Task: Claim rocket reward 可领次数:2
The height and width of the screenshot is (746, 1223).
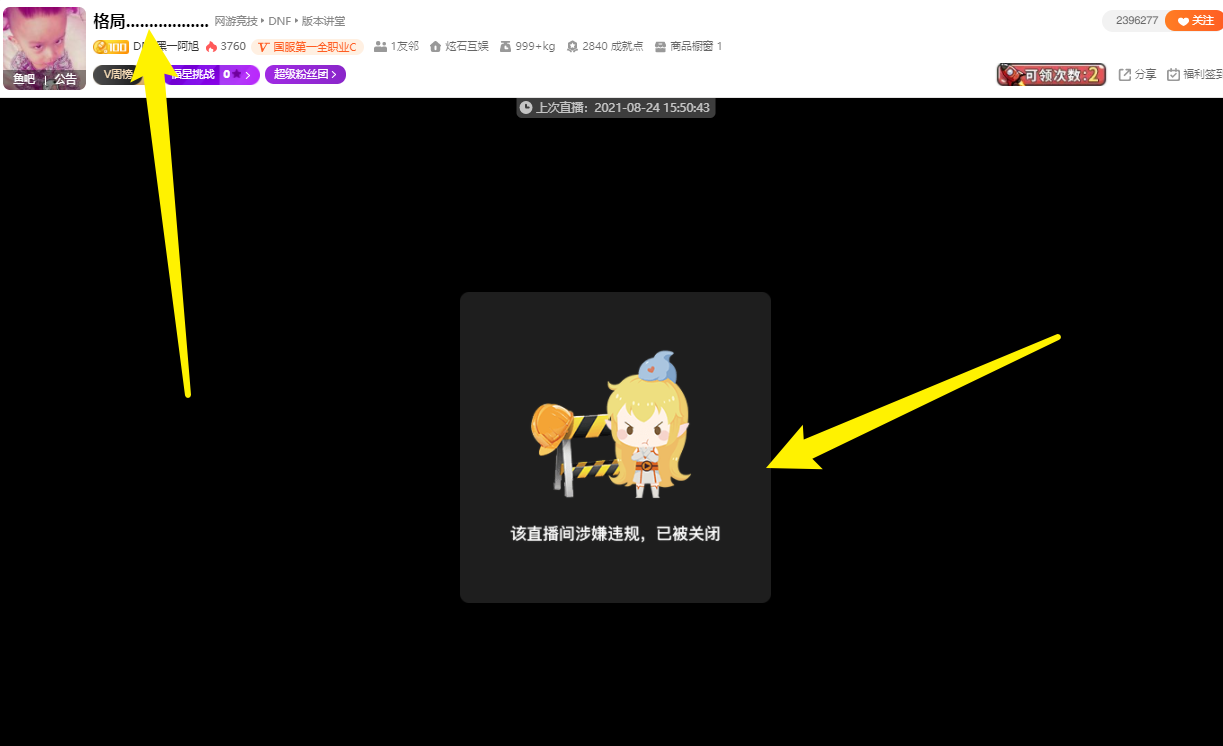Action: click(1051, 75)
